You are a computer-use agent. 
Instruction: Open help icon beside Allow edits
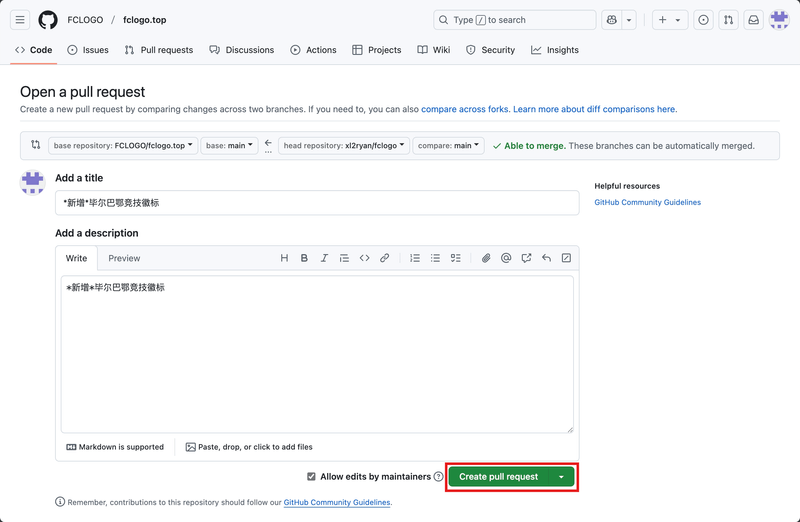[438, 477]
